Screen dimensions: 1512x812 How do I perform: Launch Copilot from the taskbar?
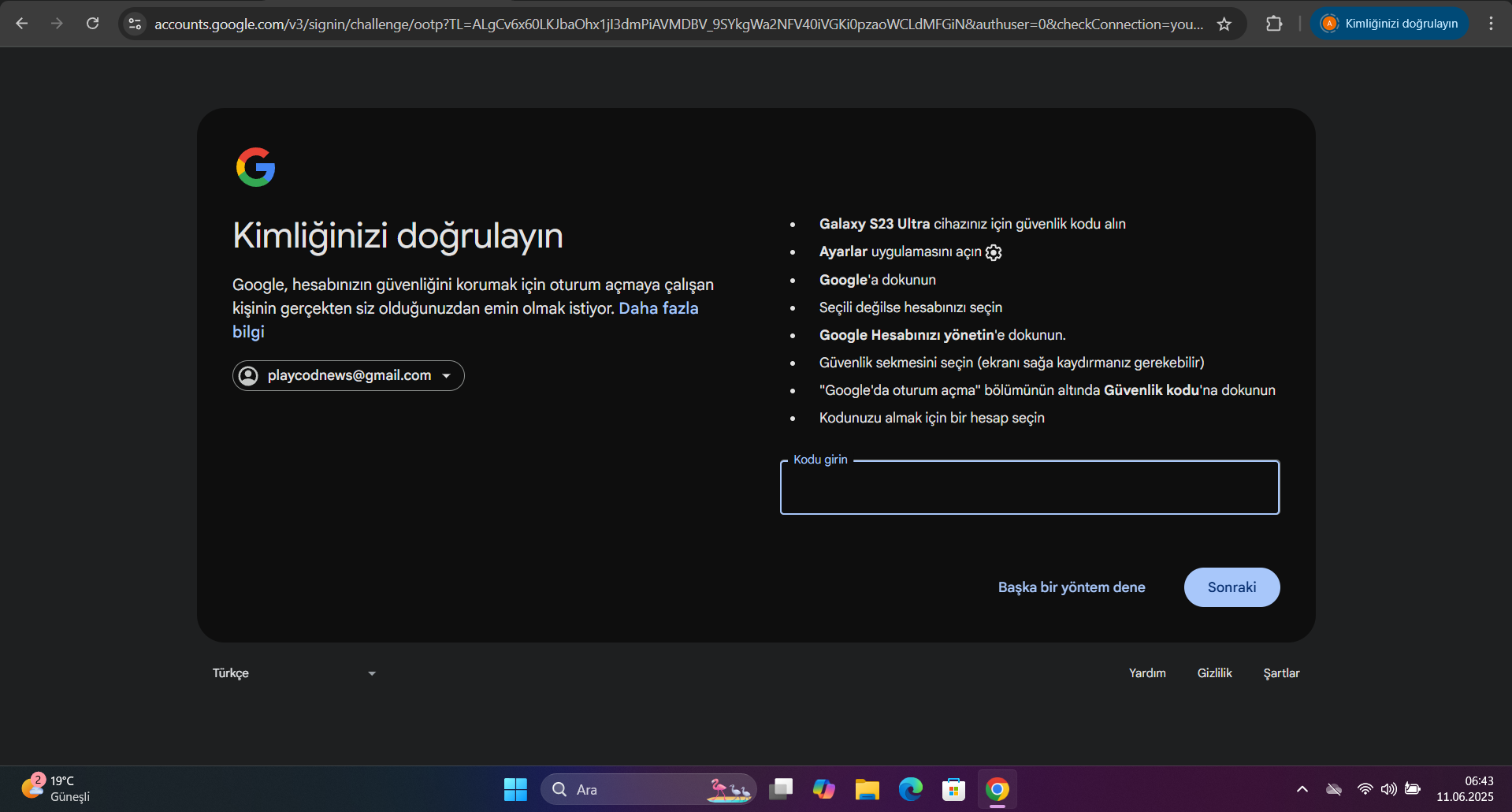(x=824, y=789)
